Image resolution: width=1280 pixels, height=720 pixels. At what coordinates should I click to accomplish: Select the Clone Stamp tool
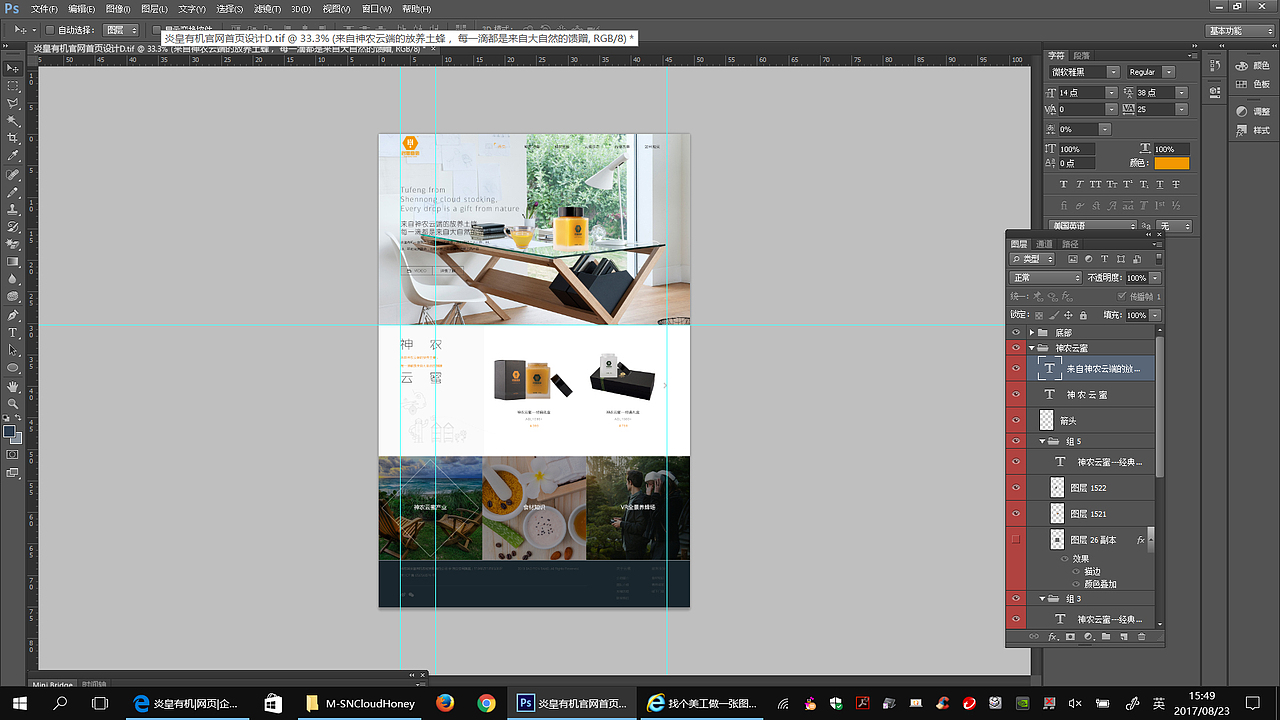(13, 209)
